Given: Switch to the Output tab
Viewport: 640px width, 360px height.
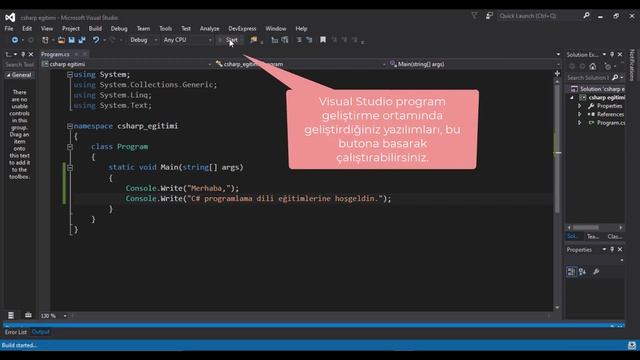Looking at the screenshot, I should [x=40, y=332].
